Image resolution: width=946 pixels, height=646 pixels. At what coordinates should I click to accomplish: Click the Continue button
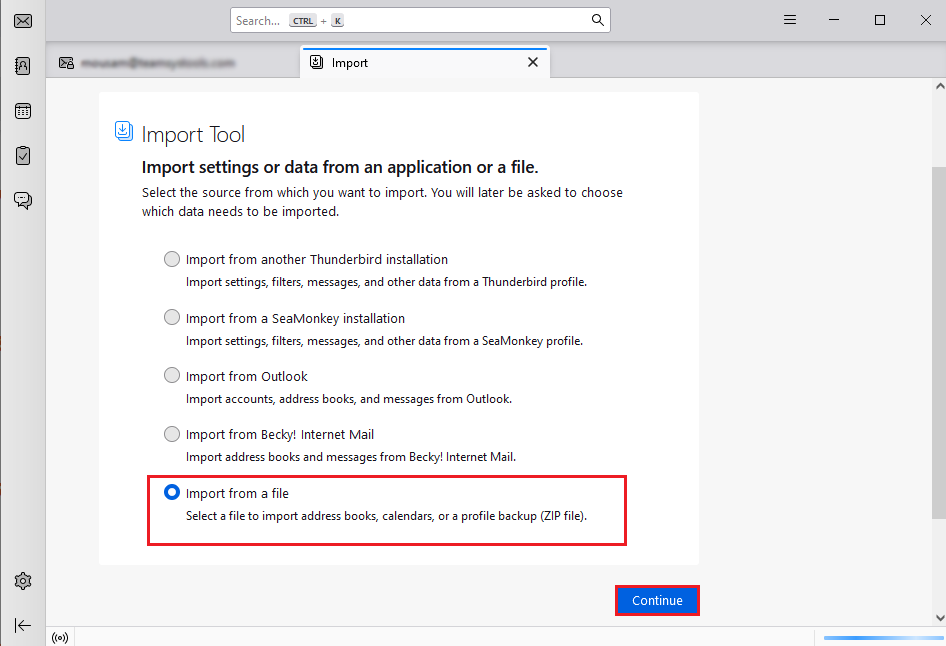pos(657,601)
